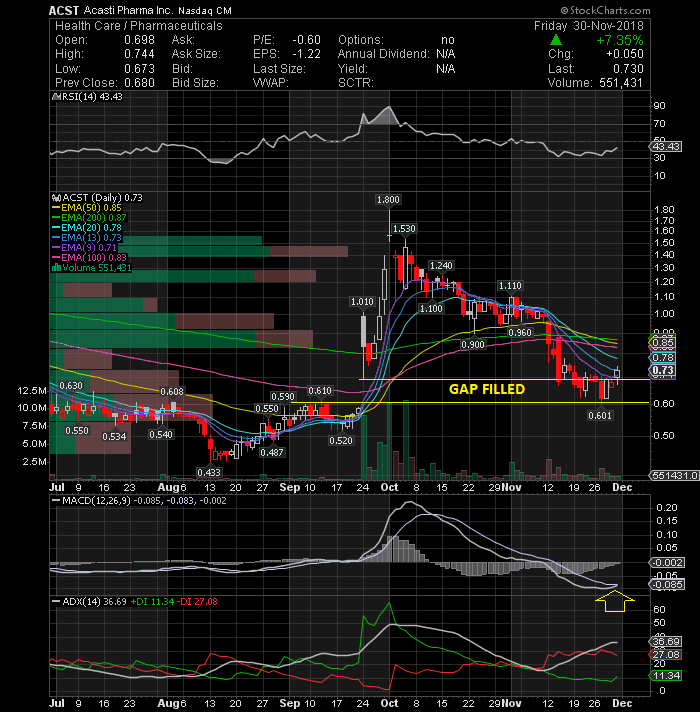Screen dimensions: 700x712
Task: Click the RSI(14) 43.43 indicator label
Action: [x=88, y=97]
